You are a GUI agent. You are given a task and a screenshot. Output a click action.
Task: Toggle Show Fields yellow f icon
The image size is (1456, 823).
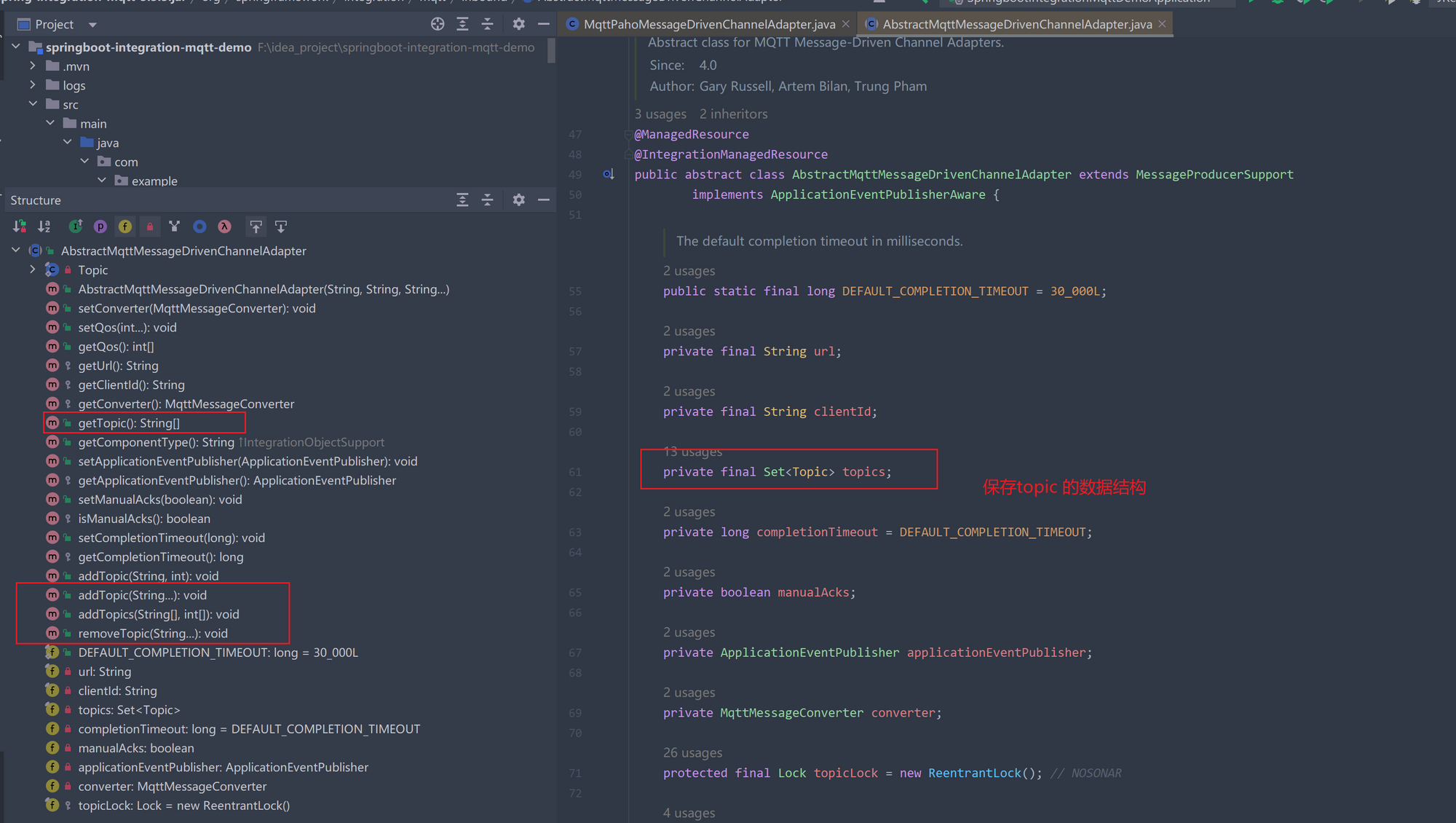coord(125,227)
